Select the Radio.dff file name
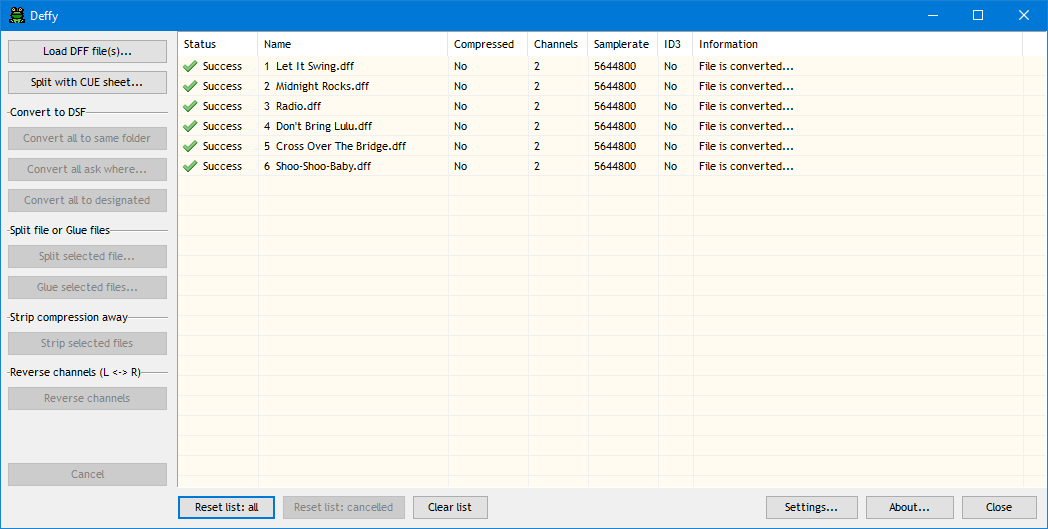The image size is (1048, 529). click(298, 106)
